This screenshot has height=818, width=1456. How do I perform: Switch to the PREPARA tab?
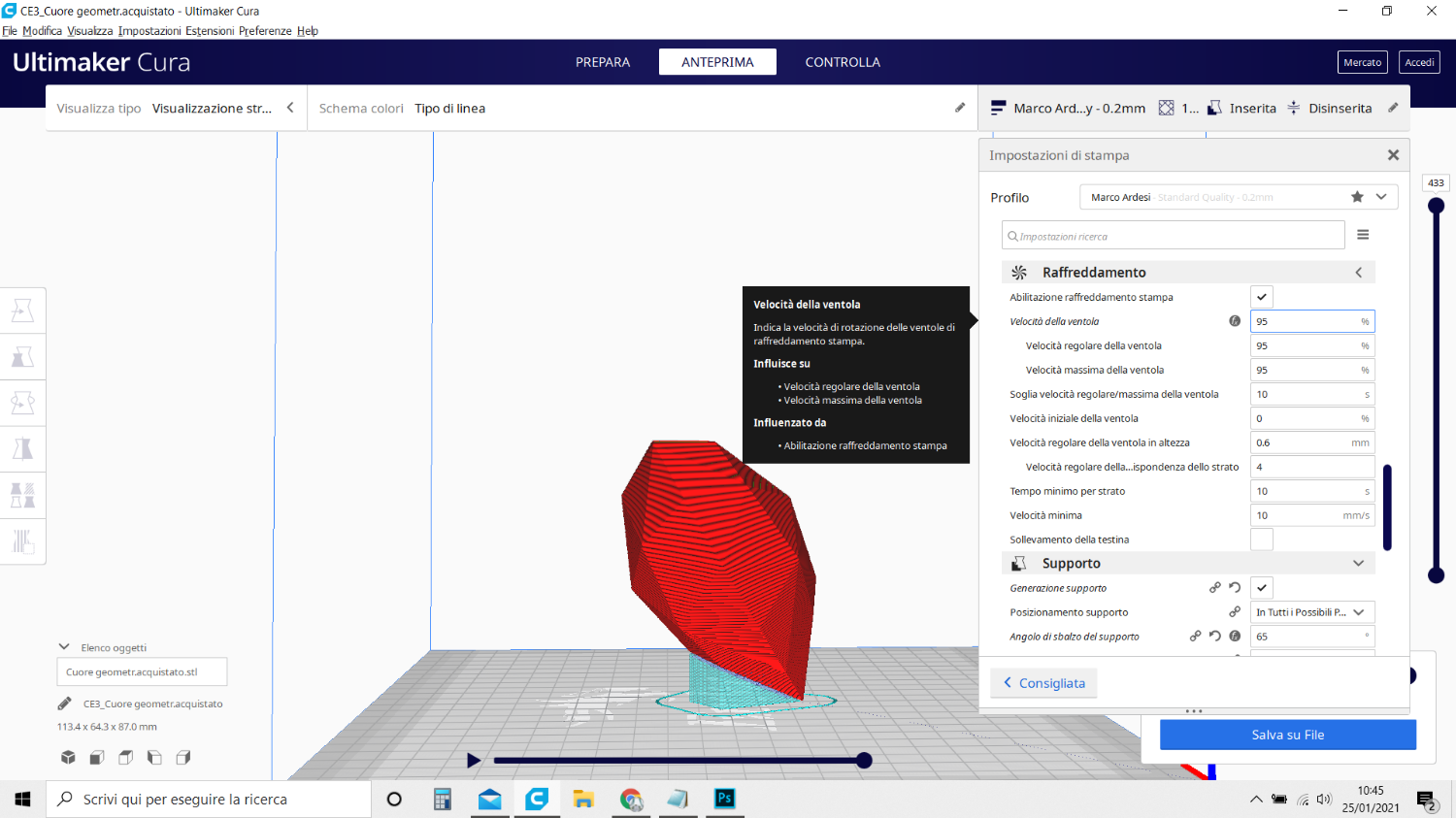pyautogui.click(x=603, y=62)
